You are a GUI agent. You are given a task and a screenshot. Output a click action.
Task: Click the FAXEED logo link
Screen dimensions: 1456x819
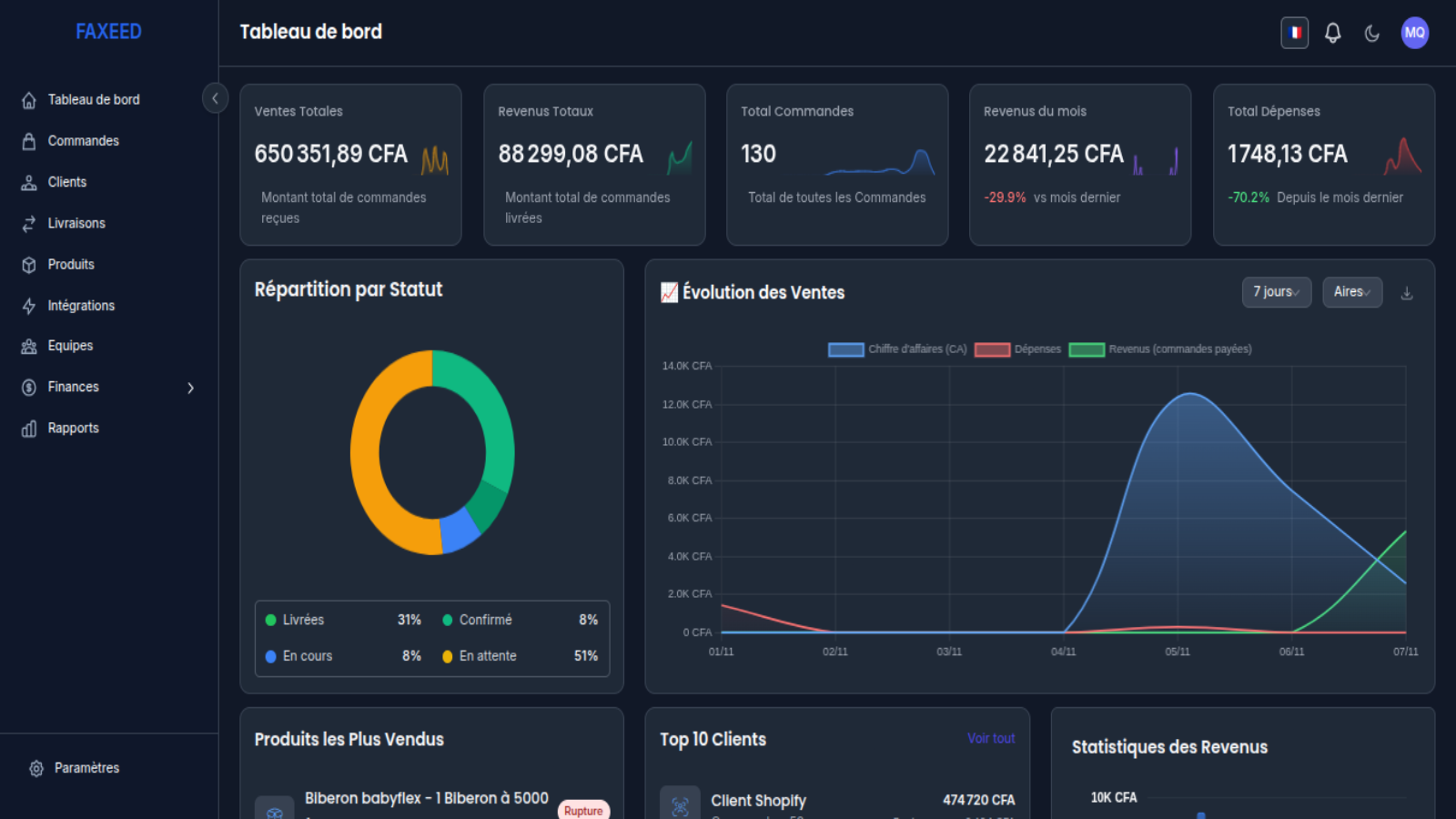coord(108,32)
